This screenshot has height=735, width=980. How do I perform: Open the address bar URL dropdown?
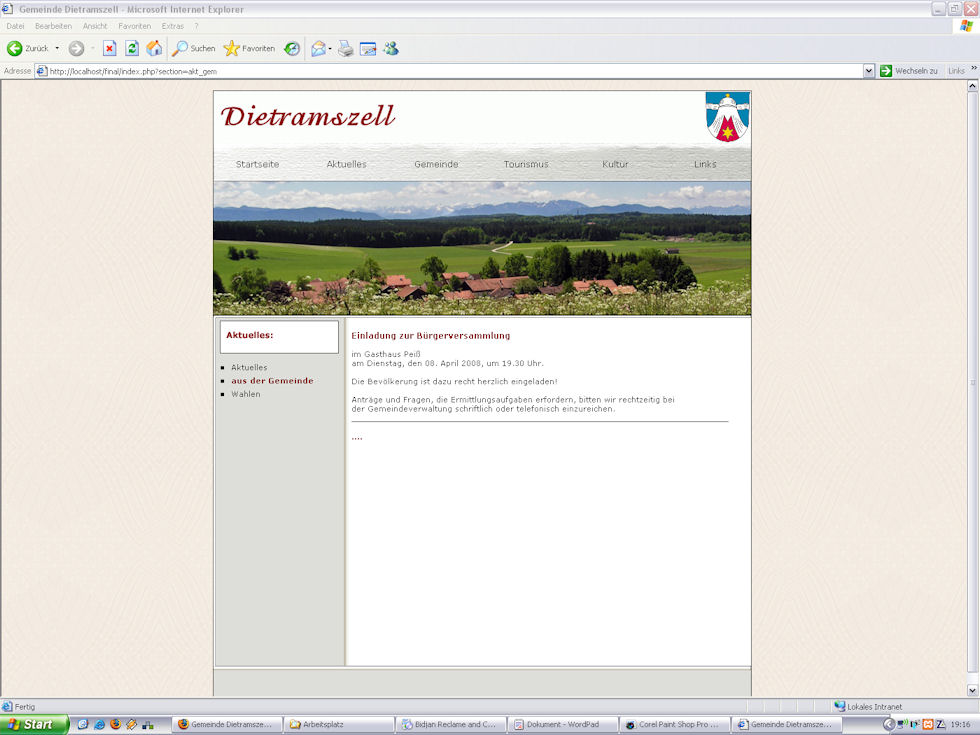click(x=869, y=71)
